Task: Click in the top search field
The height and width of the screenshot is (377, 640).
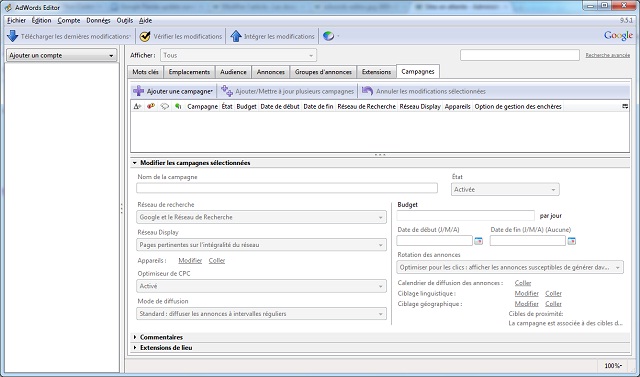Action: click(x=520, y=55)
